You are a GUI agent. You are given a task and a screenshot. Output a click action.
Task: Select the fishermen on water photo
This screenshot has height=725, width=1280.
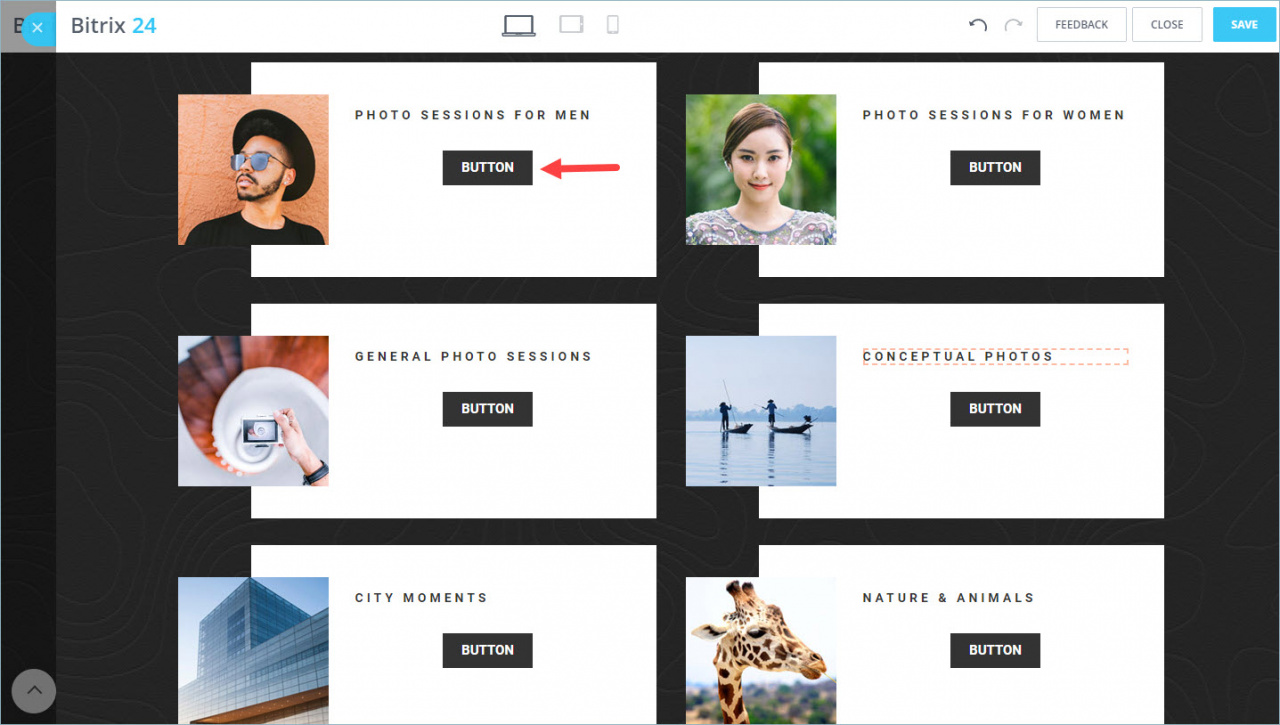pos(761,411)
